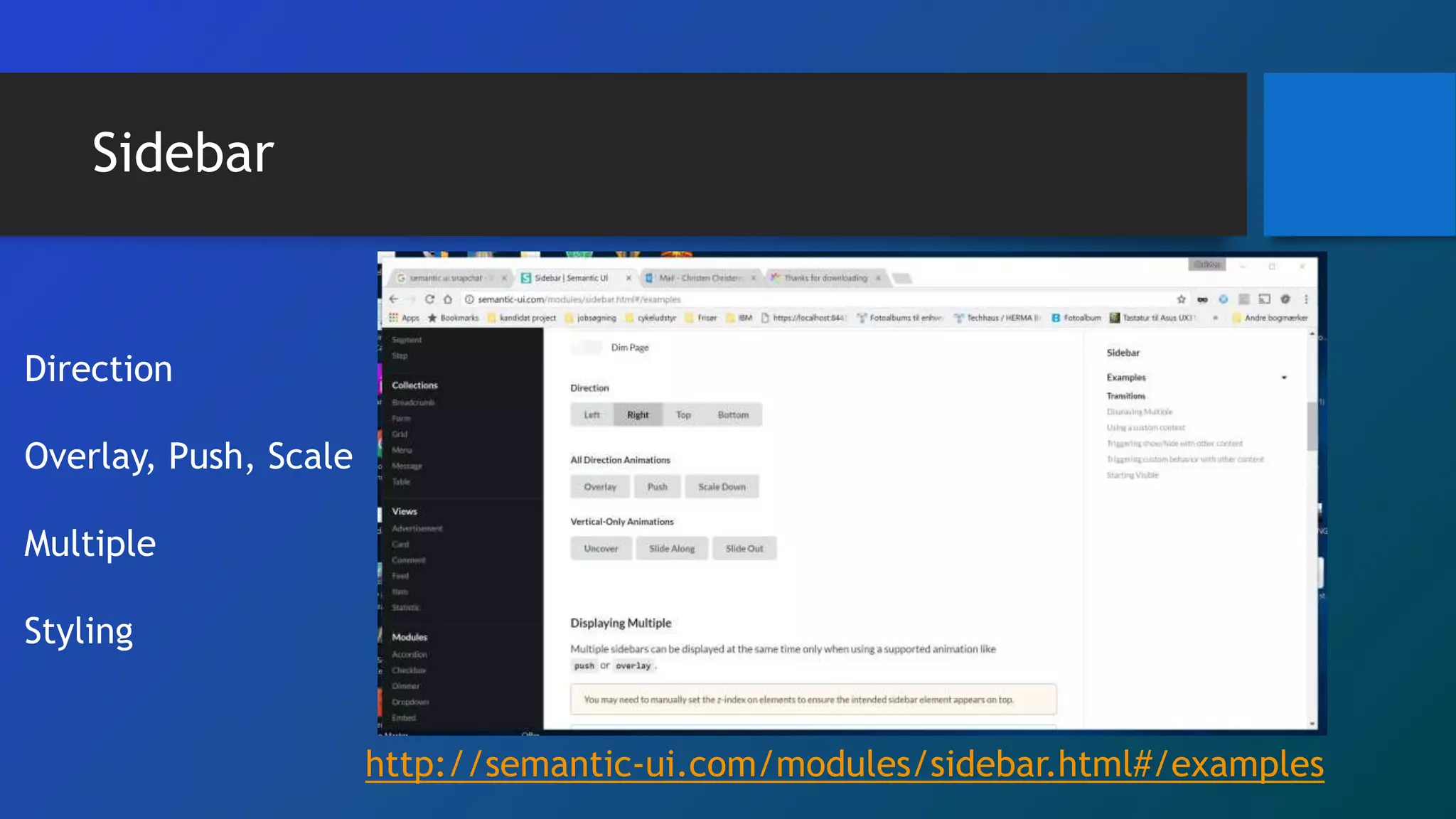Click the browser reload icon
Viewport: 1456px width, 819px height.
coord(429,299)
